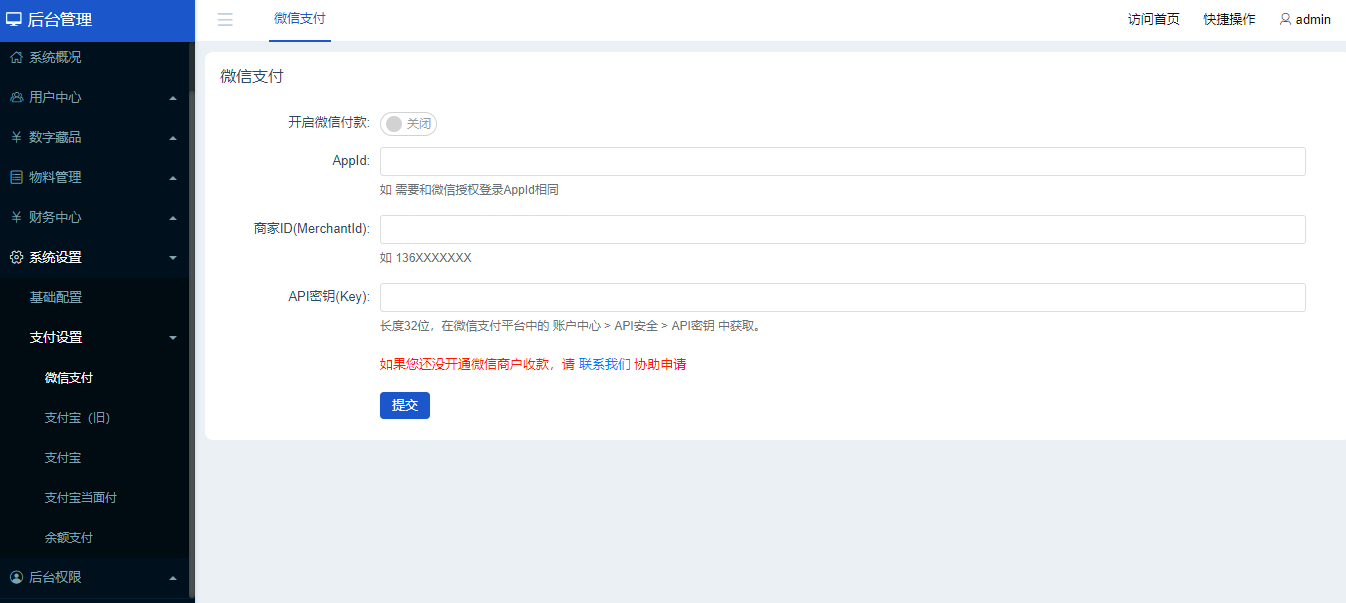Select the 系统概览 home icon
This screenshot has height=603, width=1346.
point(15,57)
